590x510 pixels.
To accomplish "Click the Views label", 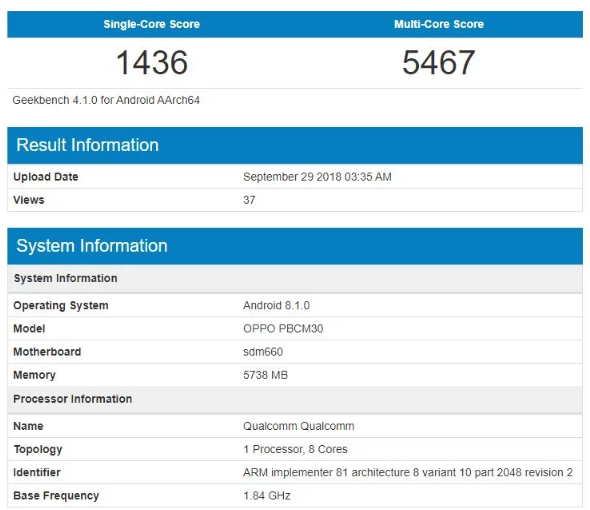I will [29, 200].
